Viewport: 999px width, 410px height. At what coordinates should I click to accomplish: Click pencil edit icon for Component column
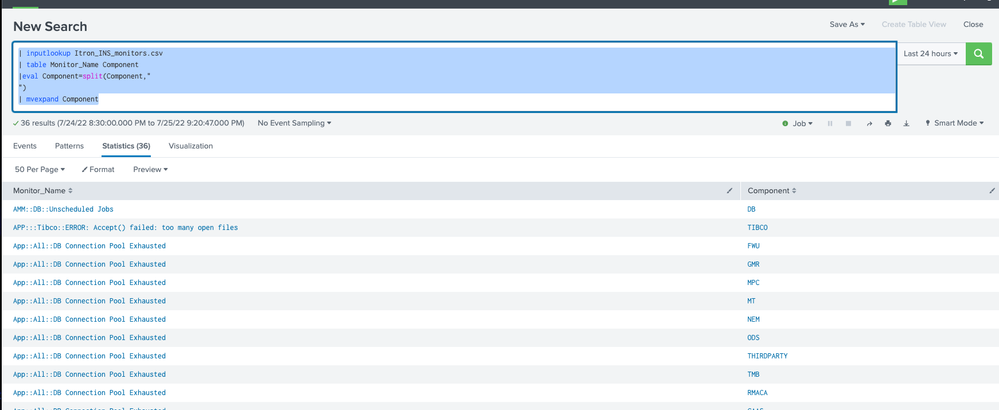click(x=991, y=190)
